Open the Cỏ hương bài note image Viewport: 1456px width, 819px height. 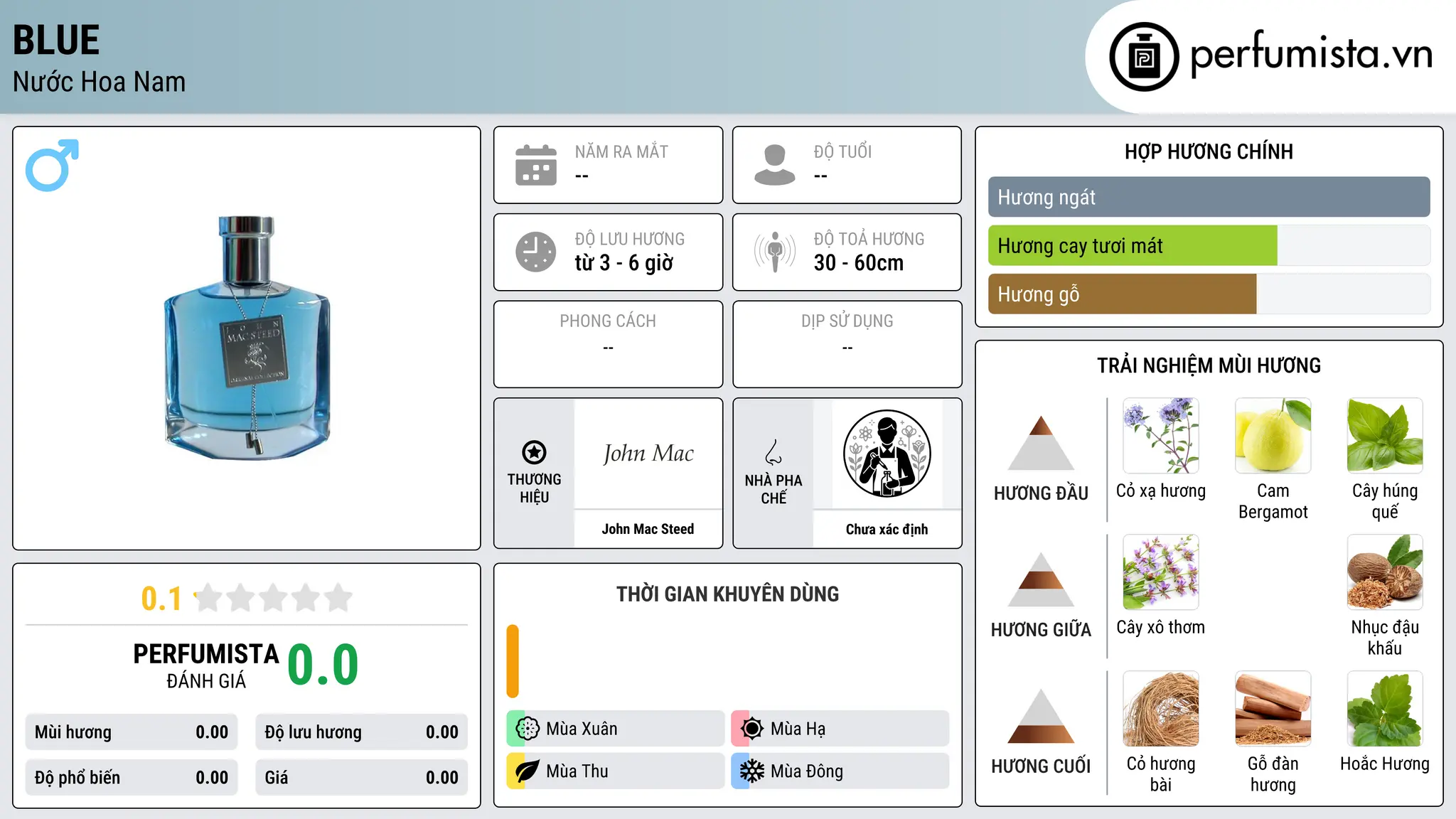pyautogui.click(x=1161, y=709)
